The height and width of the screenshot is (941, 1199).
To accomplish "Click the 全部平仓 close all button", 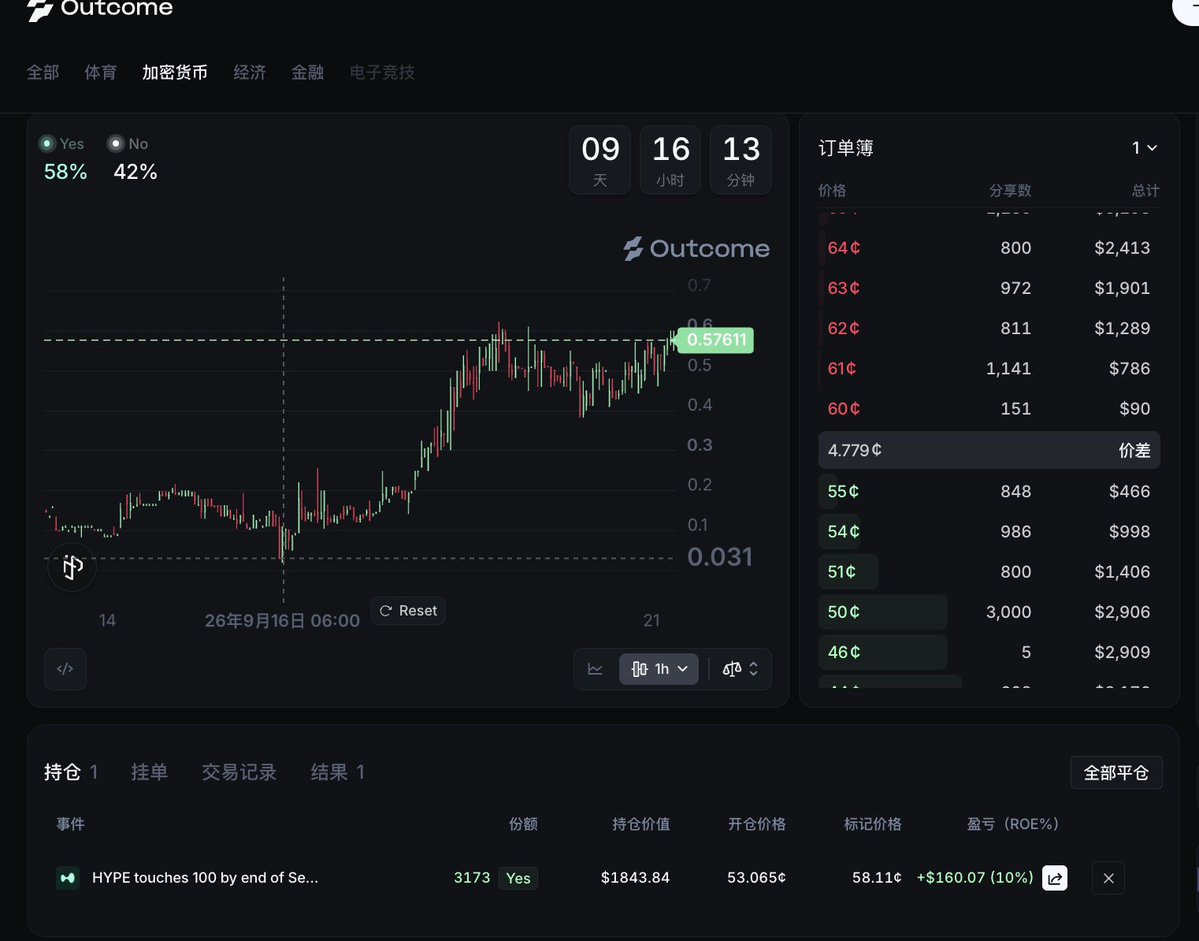I will click(x=1116, y=773).
